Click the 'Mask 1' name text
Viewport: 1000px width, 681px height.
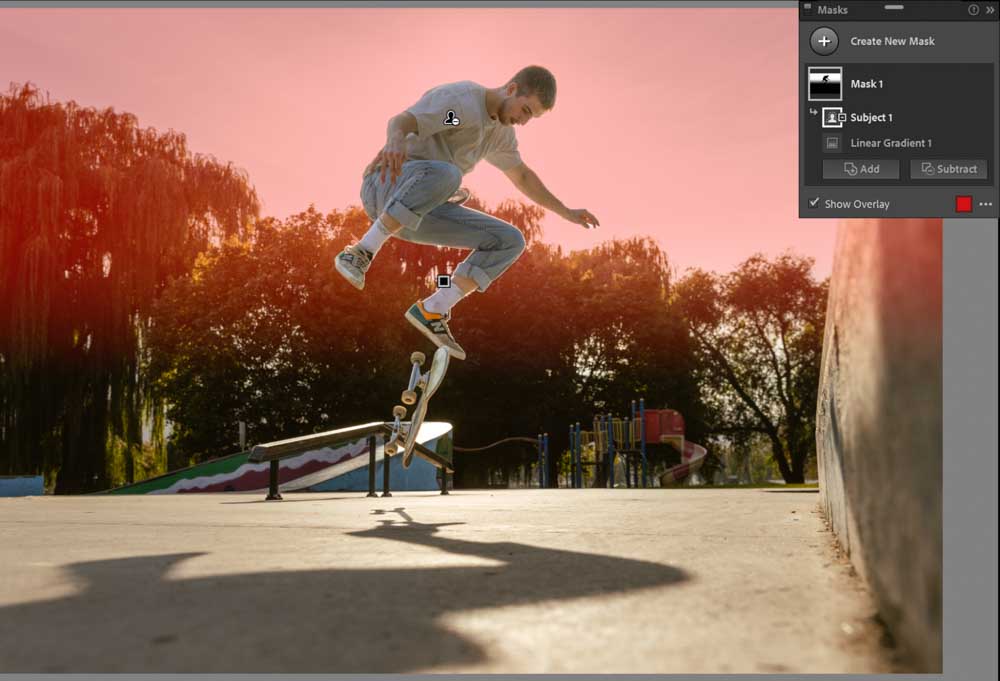coord(867,84)
